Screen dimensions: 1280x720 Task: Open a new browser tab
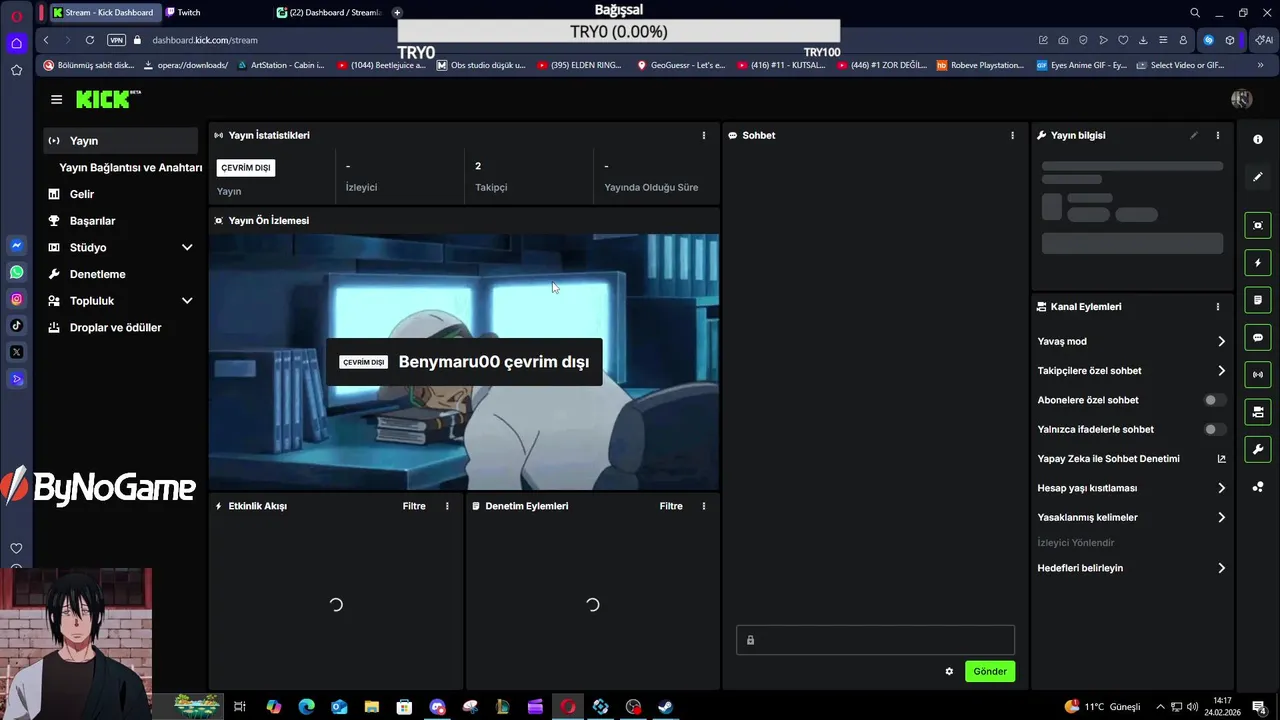click(x=397, y=12)
